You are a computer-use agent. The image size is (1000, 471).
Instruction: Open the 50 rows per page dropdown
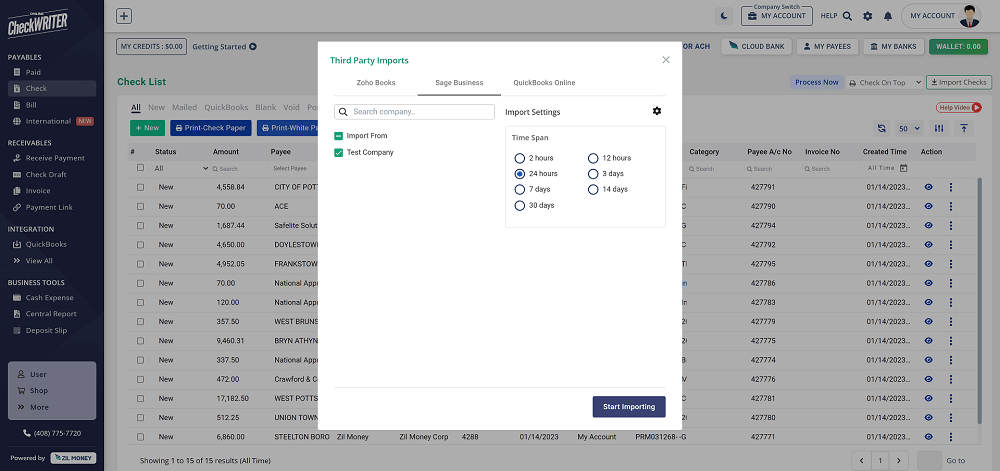click(x=909, y=128)
